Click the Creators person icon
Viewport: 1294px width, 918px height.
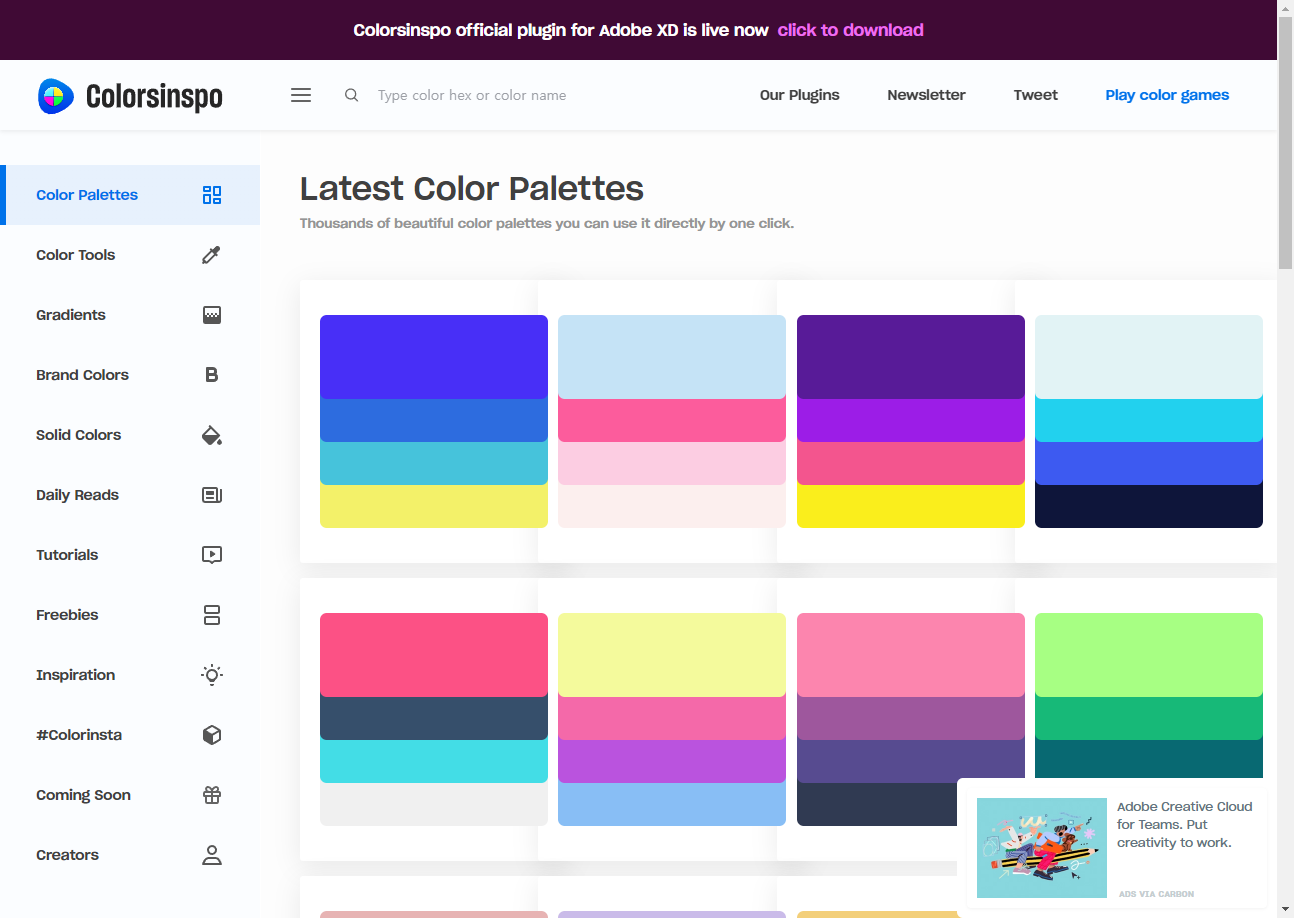211,855
